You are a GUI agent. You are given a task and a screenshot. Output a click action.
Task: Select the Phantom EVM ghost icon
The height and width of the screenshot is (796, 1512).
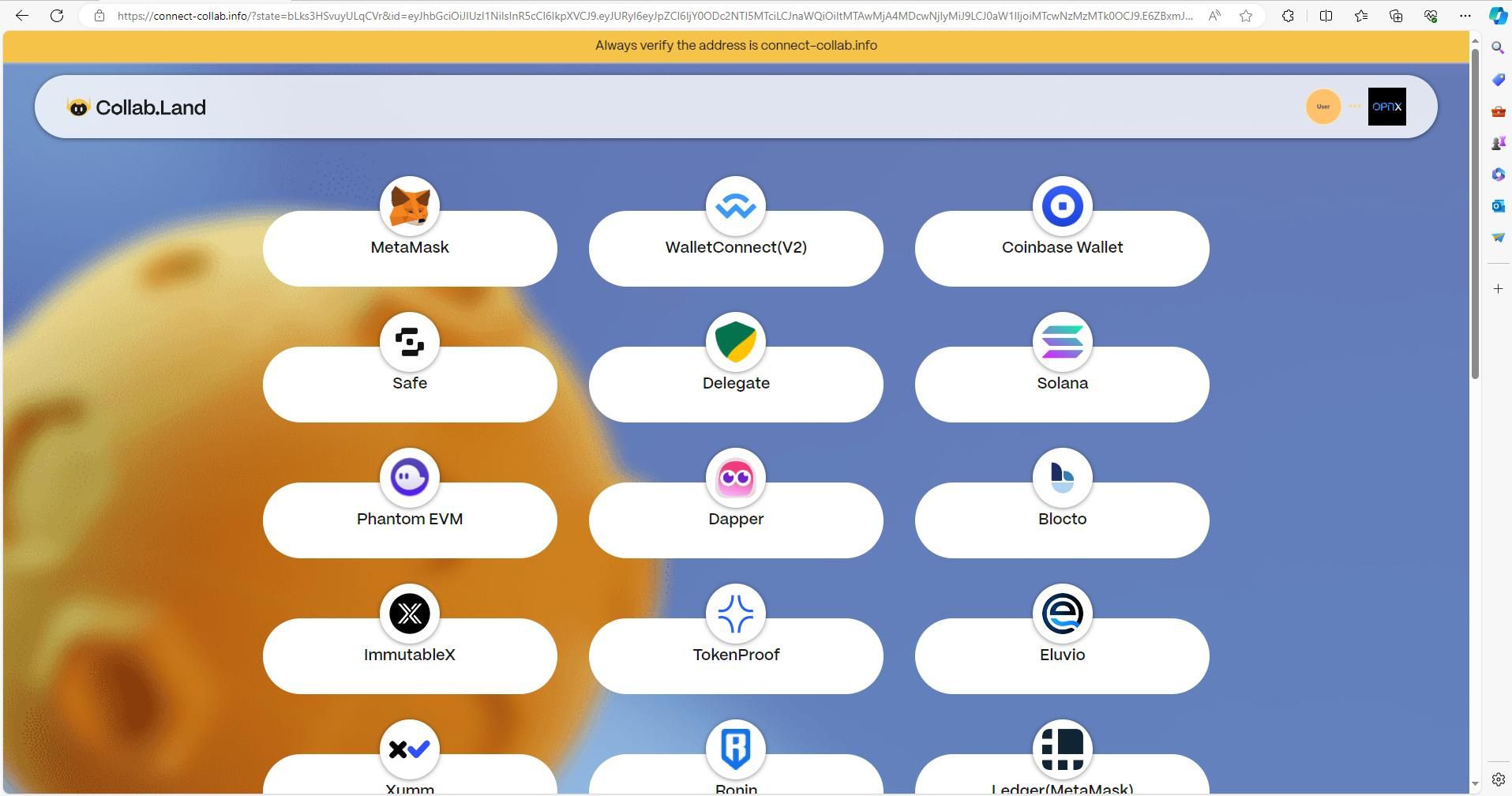410,478
